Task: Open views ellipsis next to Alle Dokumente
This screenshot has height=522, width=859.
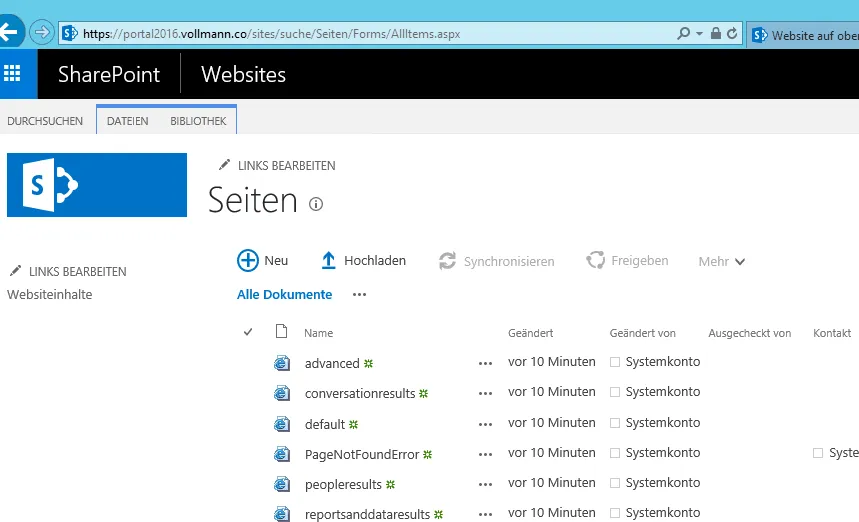Action: (359, 295)
